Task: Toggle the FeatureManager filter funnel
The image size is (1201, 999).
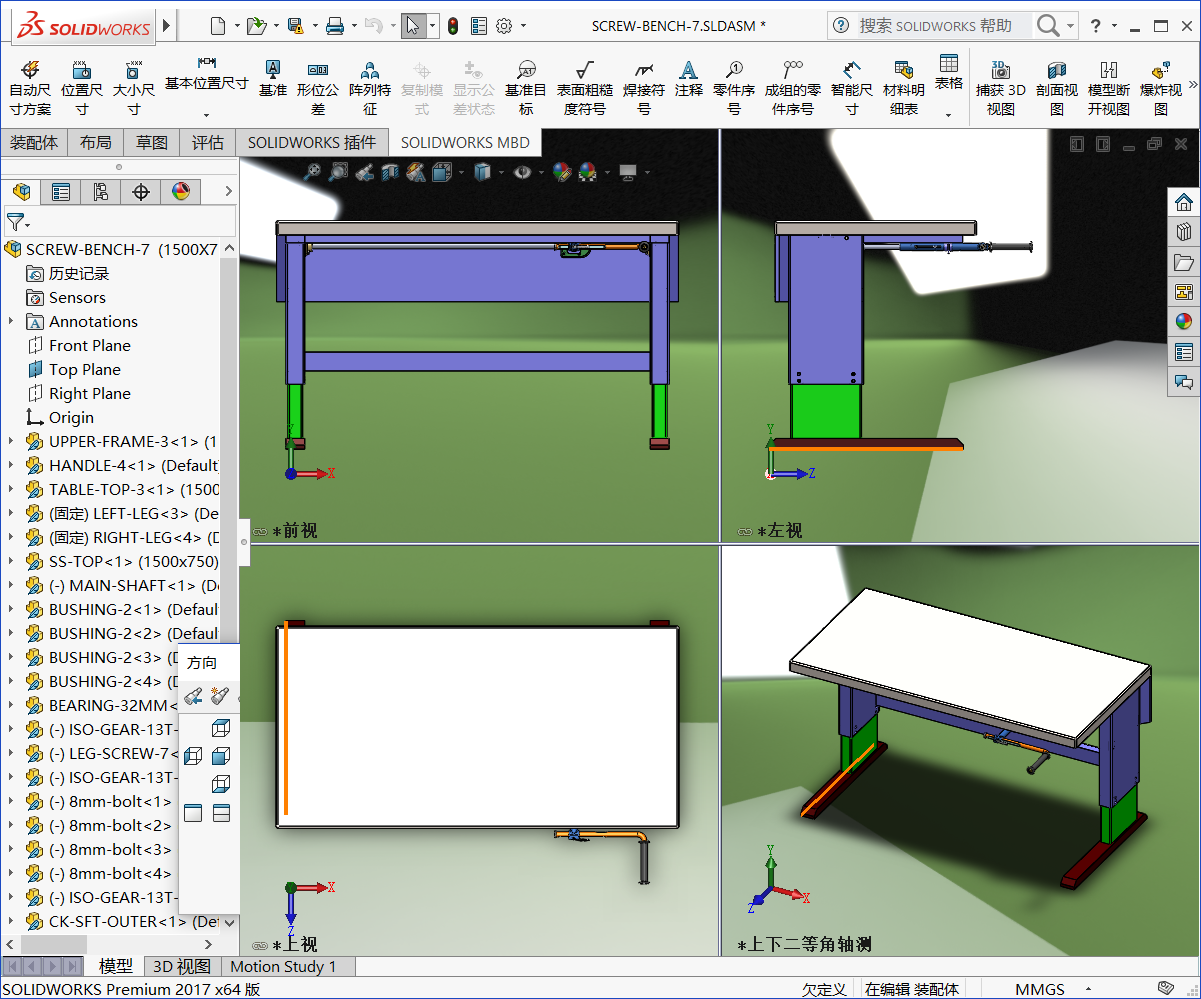Action: coord(17,221)
